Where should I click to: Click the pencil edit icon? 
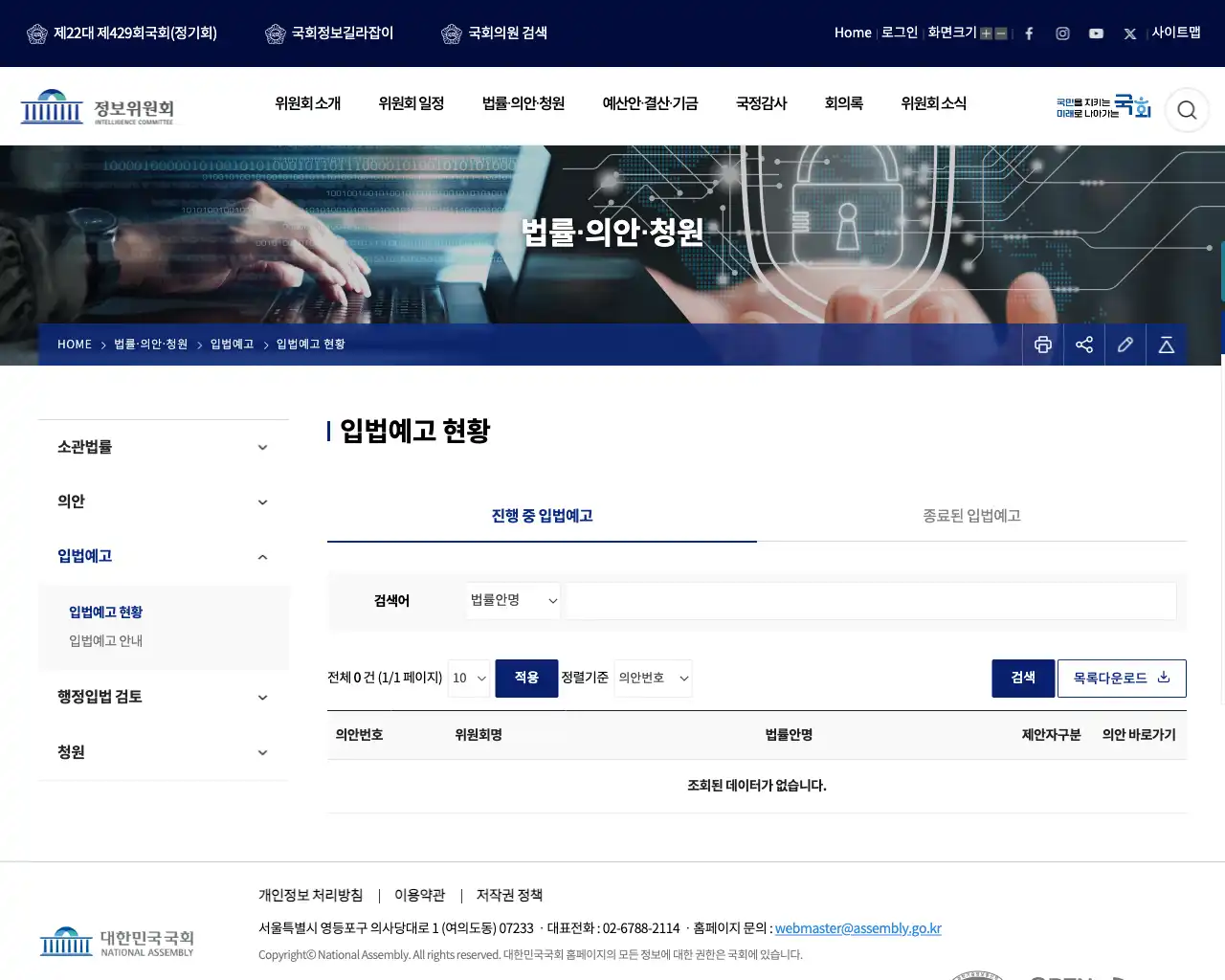1125,345
